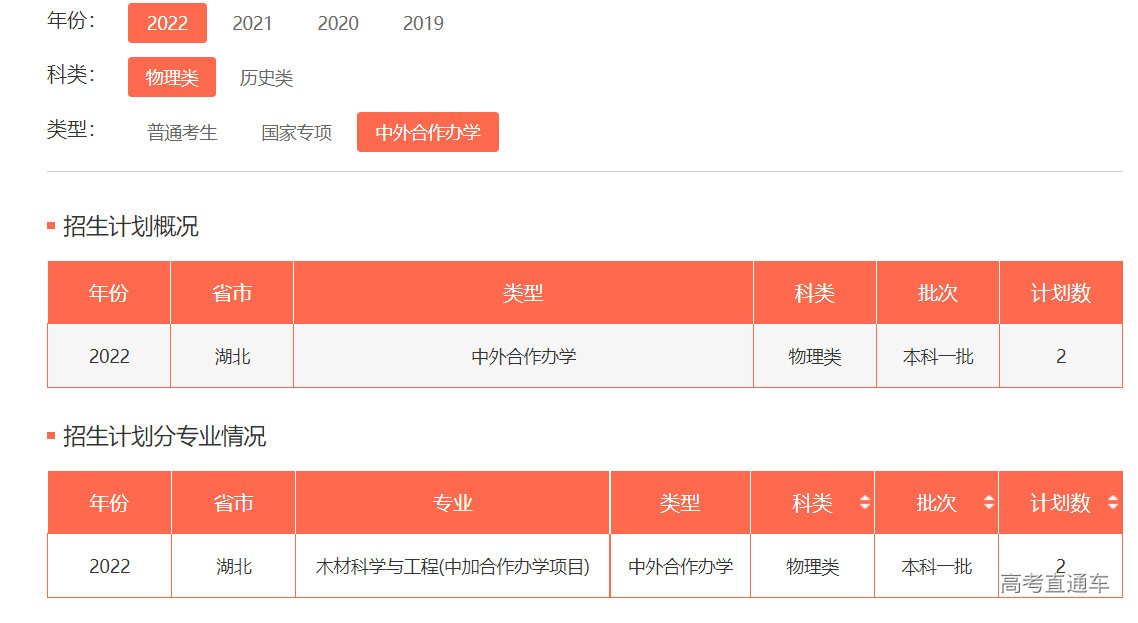Choose the 2020 year option
Screen dimensions: 1138x623
[338, 23]
